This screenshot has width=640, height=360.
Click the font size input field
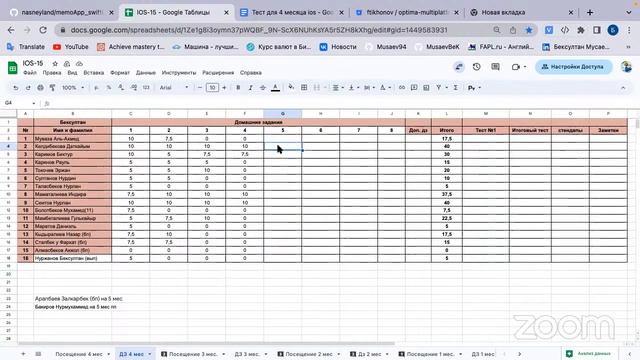tap(212, 88)
